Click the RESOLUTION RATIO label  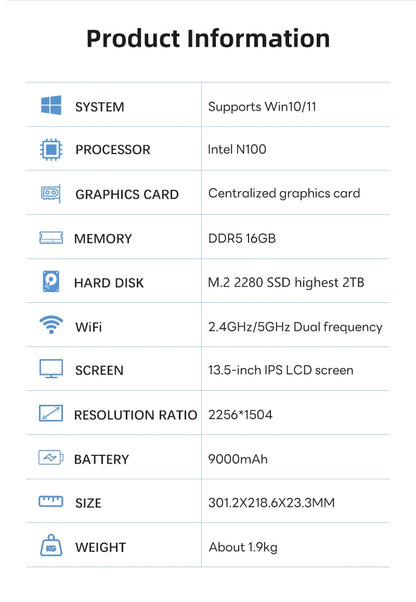click(x=135, y=415)
